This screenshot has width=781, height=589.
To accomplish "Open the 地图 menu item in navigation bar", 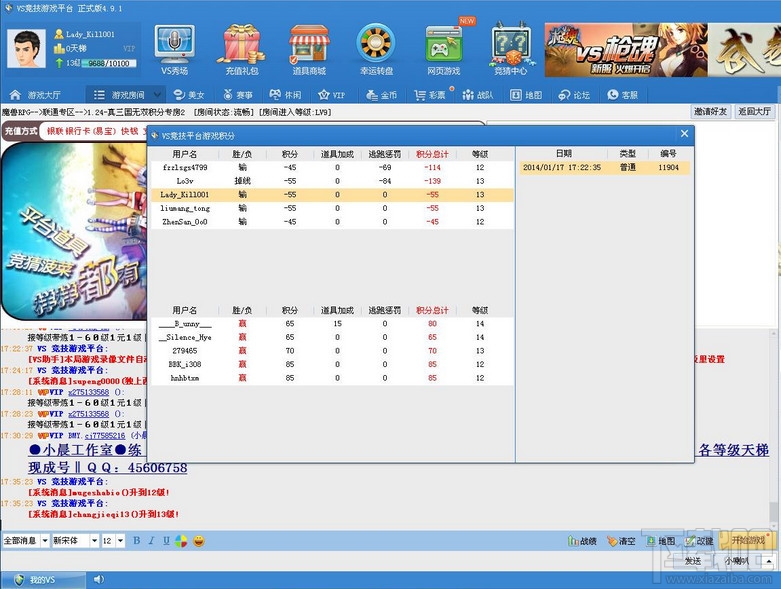I will (526, 95).
